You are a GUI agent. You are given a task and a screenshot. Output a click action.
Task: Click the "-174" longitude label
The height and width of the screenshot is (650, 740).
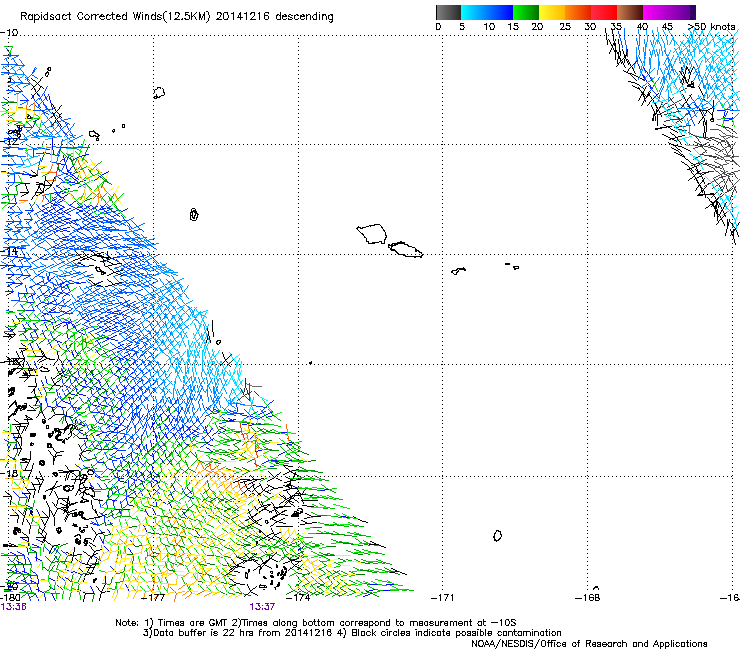click(x=299, y=598)
